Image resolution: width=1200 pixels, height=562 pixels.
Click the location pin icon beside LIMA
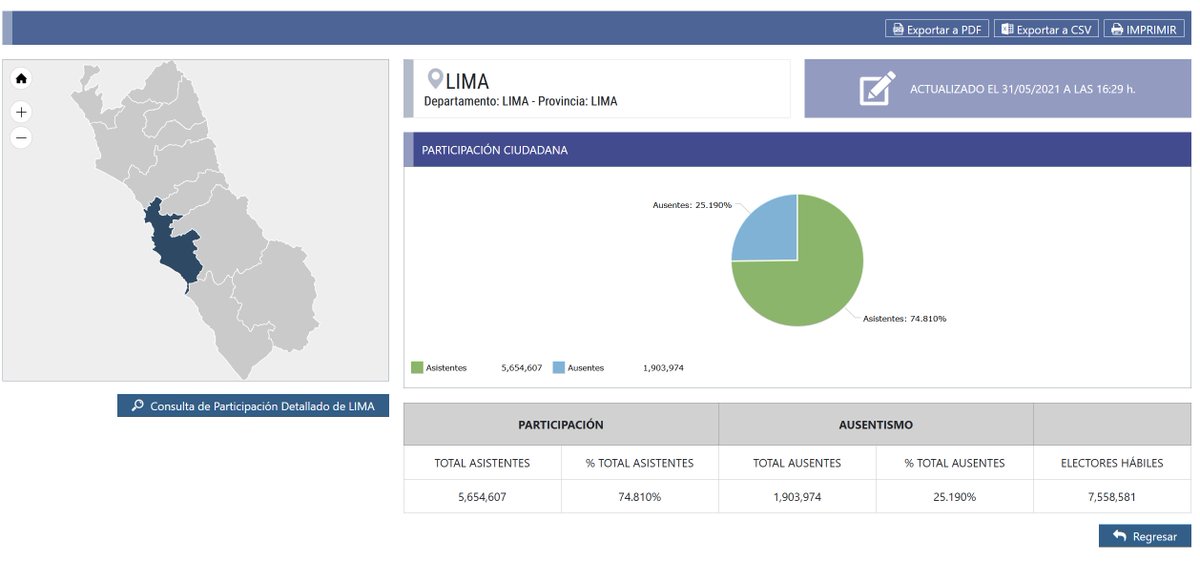[x=435, y=79]
